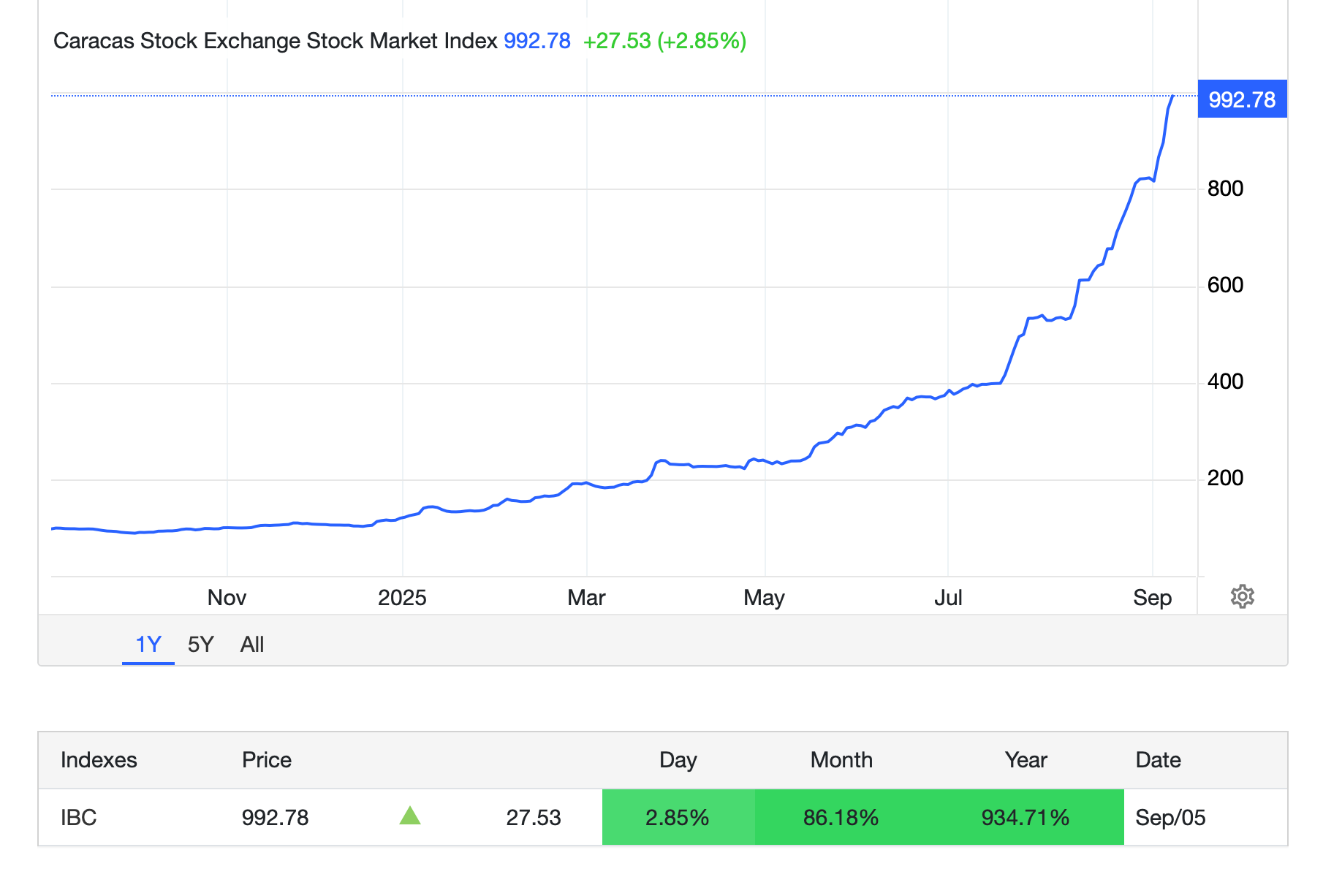Select the 1Y time range tab
Viewport: 1323px width, 896px height.
tap(148, 644)
